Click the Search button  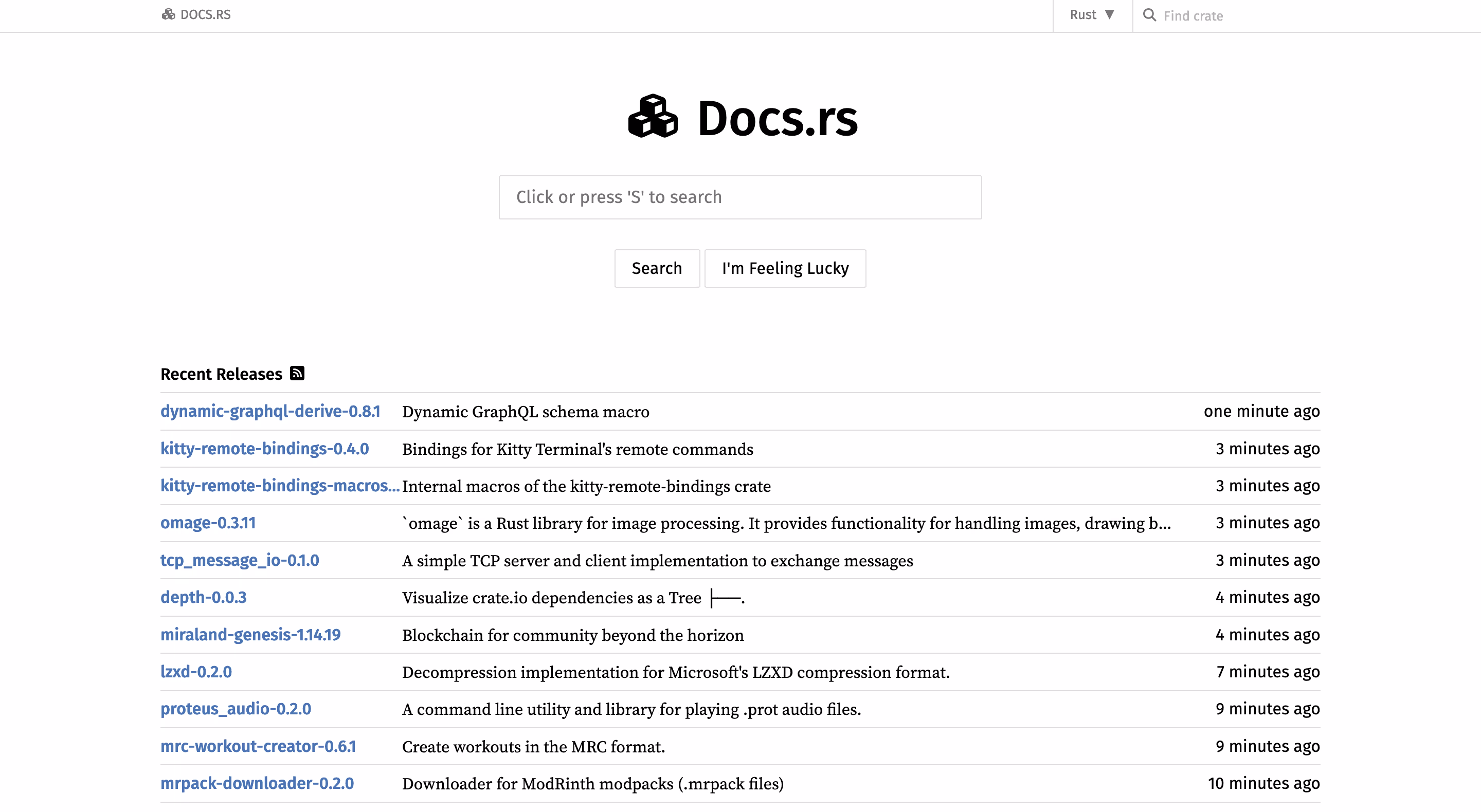[x=657, y=268]
